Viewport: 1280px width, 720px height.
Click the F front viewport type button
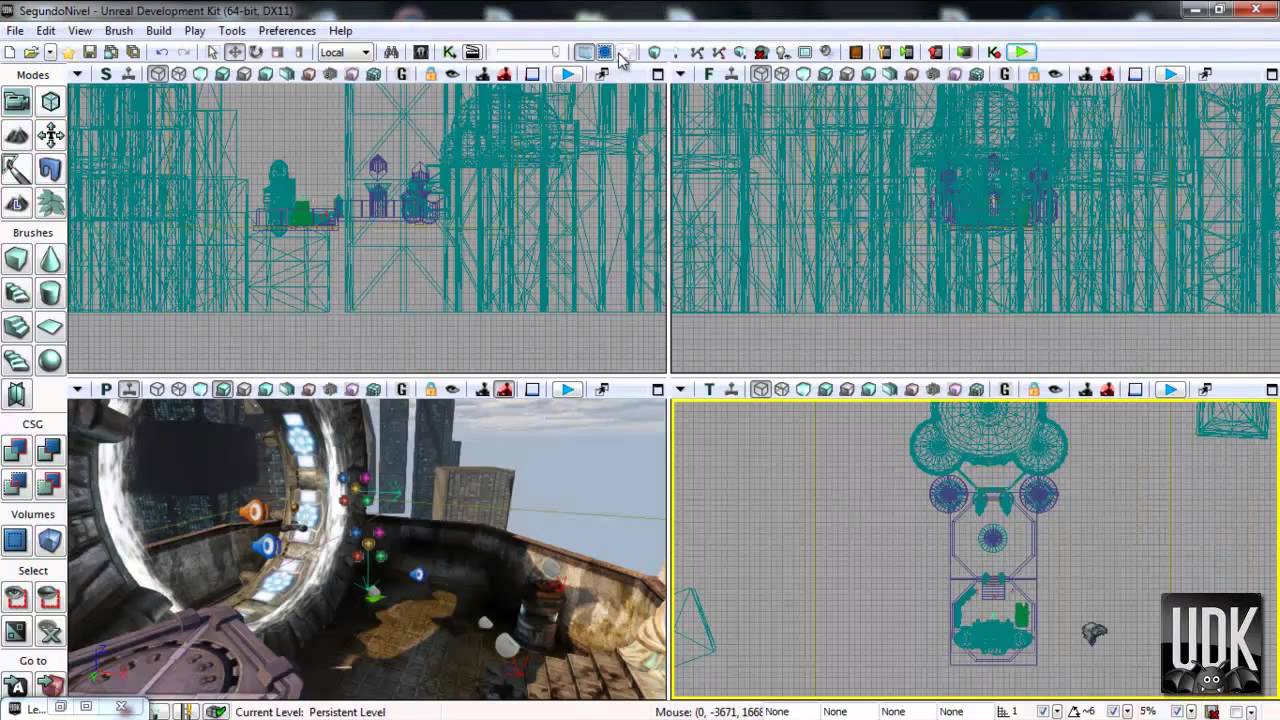click(709, 74)
